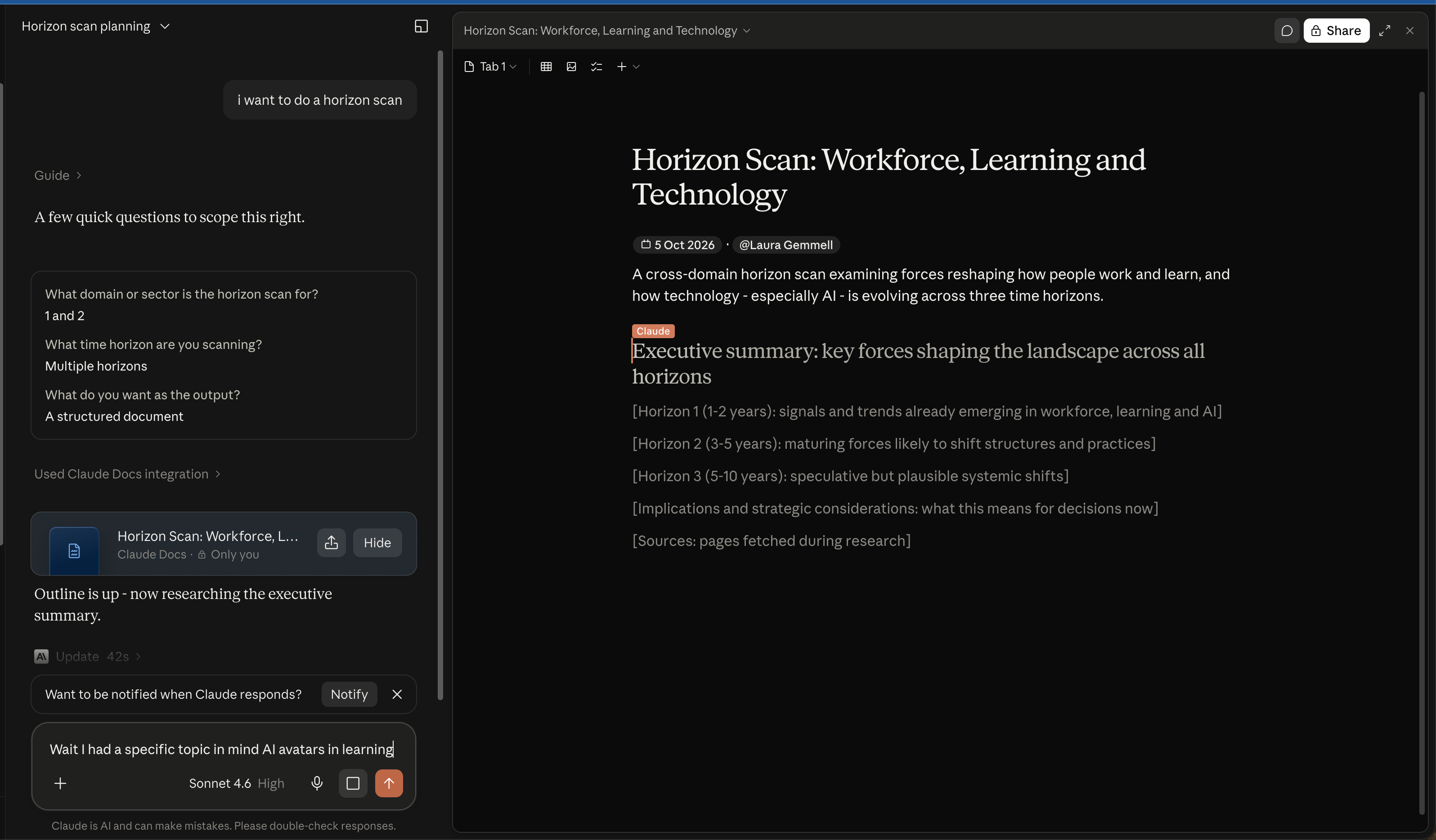Click the Share button
The width and height of the screenshot is (1436, 840).
1336,31
